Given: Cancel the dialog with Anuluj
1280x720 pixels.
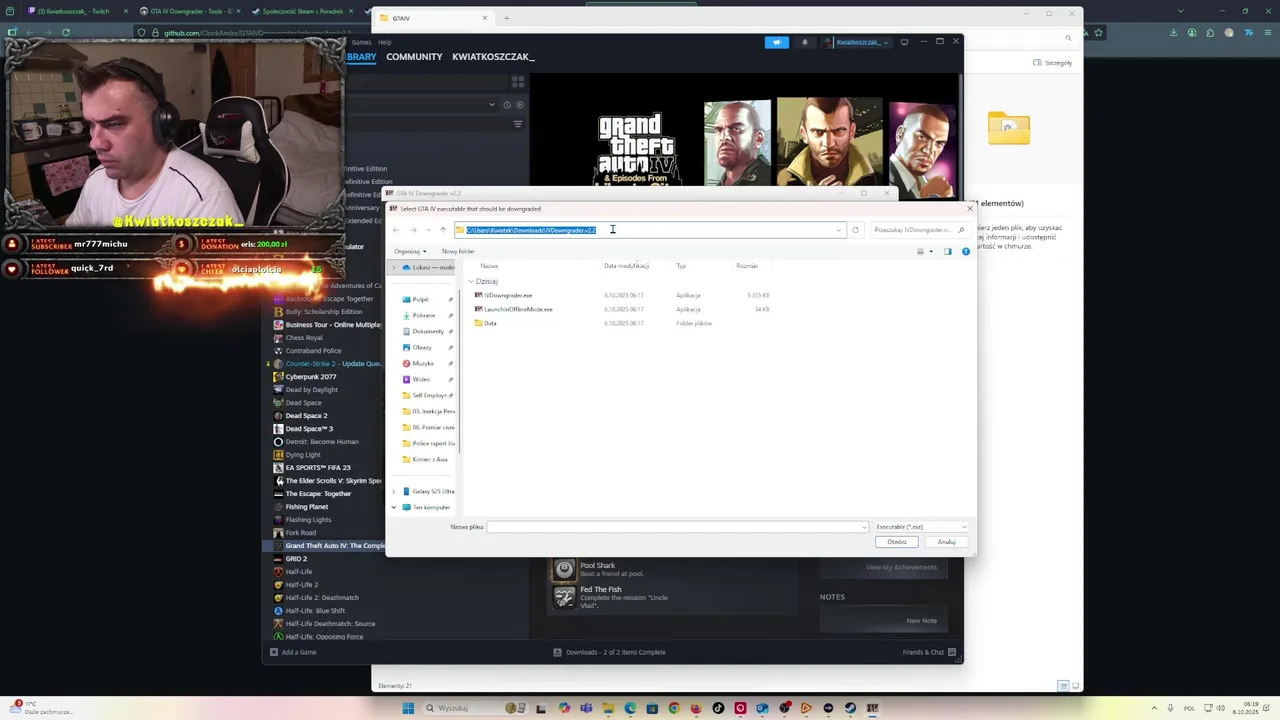Looking at the screenshot, I should 946,542.
